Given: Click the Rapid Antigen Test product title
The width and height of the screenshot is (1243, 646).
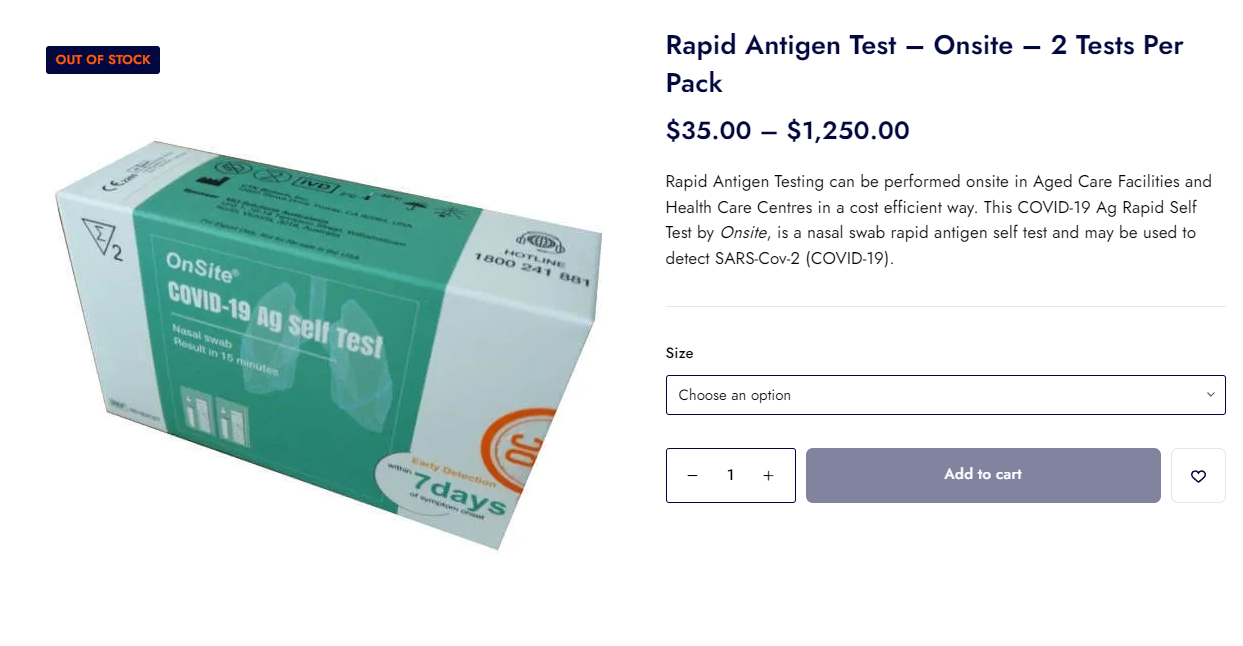Looking at the screenshot, I should [x=924, y=64].
